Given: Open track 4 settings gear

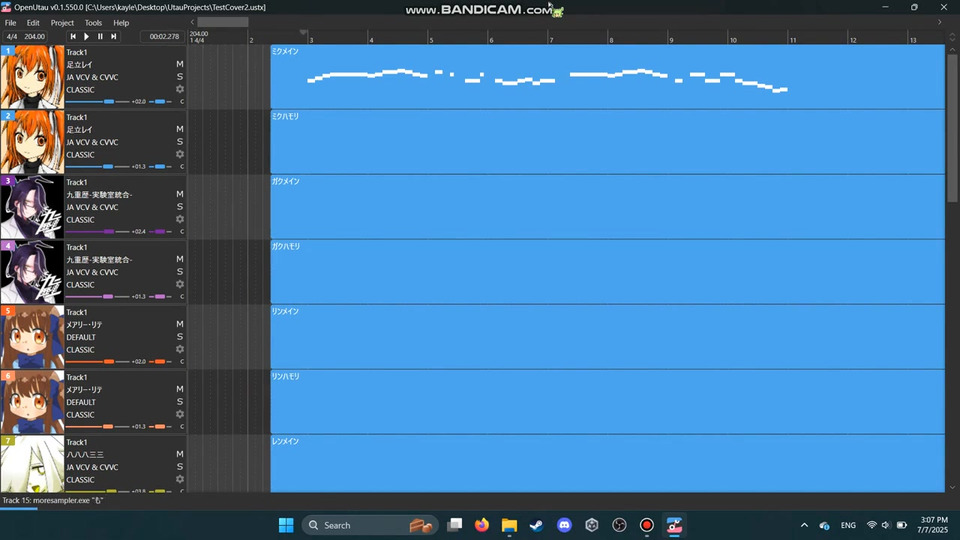Looking at the screenshot, I should (179, 284).
